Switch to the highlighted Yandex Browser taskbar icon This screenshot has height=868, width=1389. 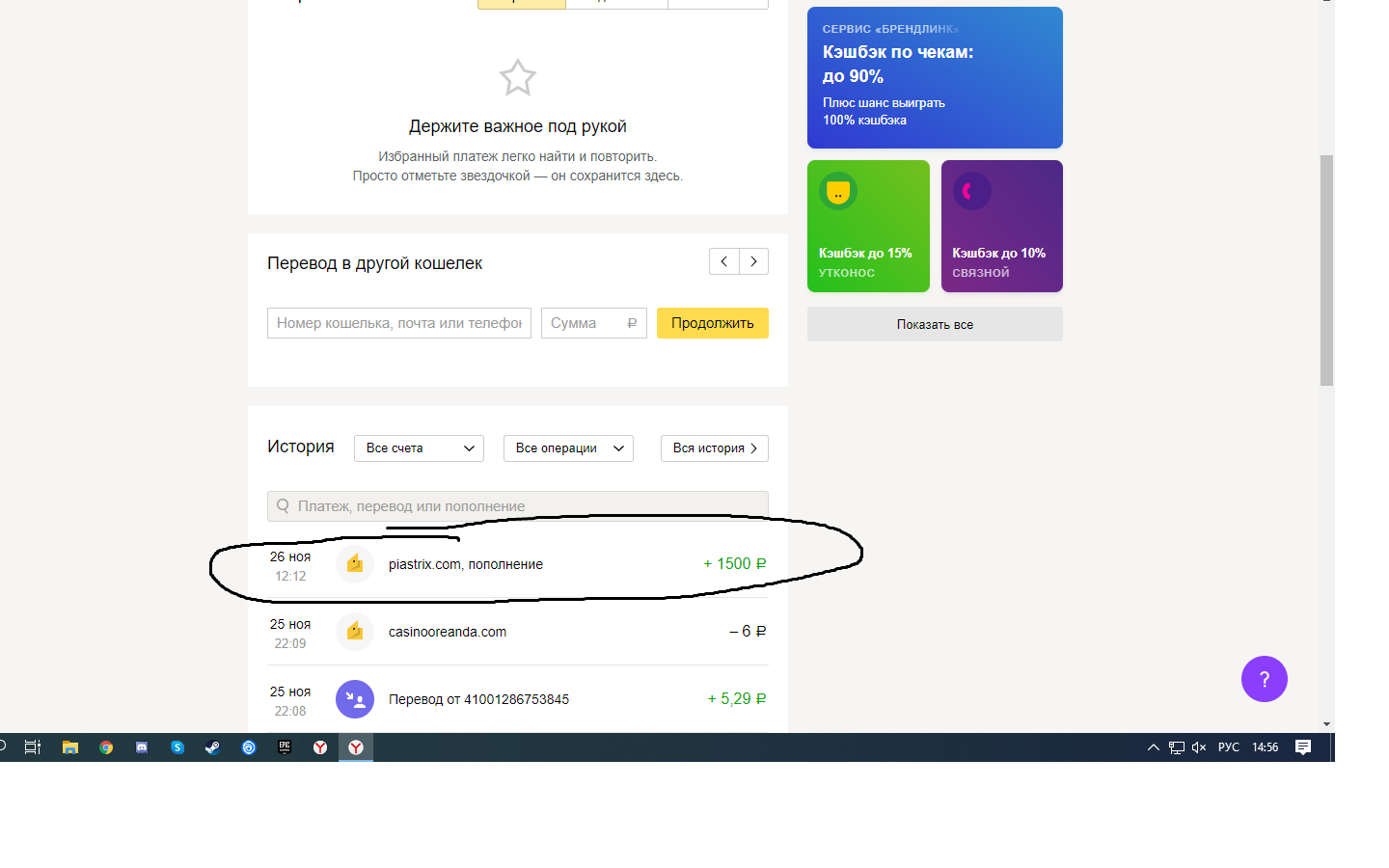[x=356, y=747]
